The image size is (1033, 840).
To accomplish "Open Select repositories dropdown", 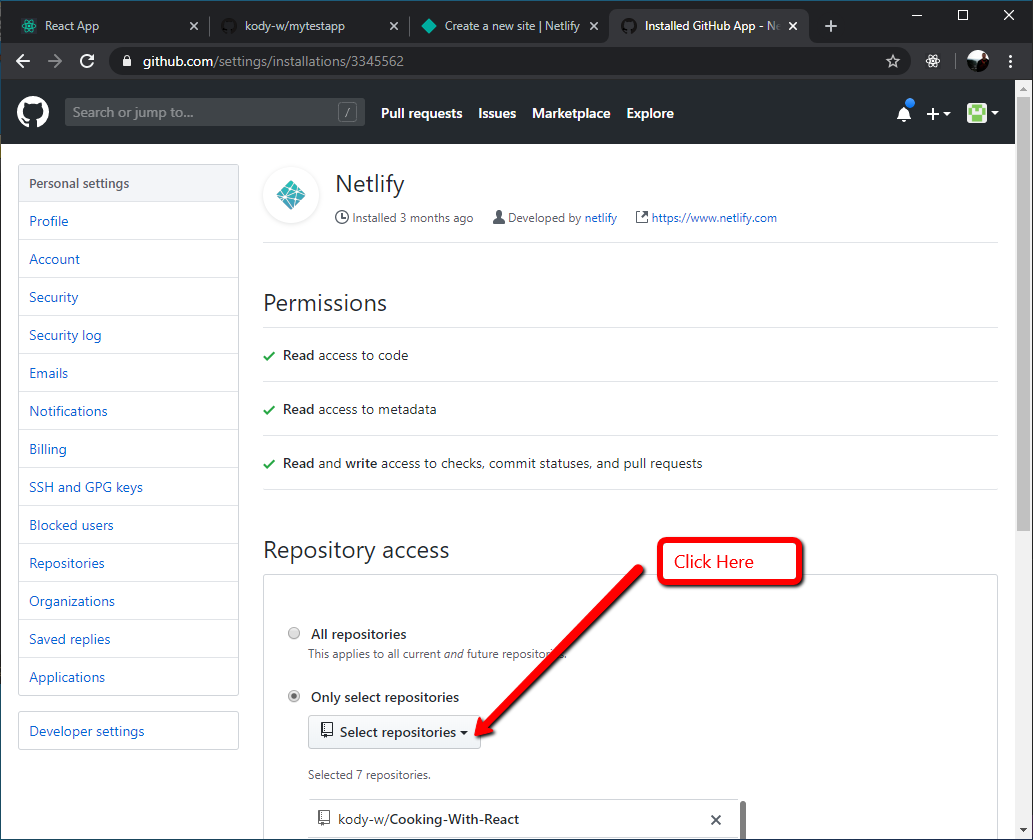I will point(394,732).
